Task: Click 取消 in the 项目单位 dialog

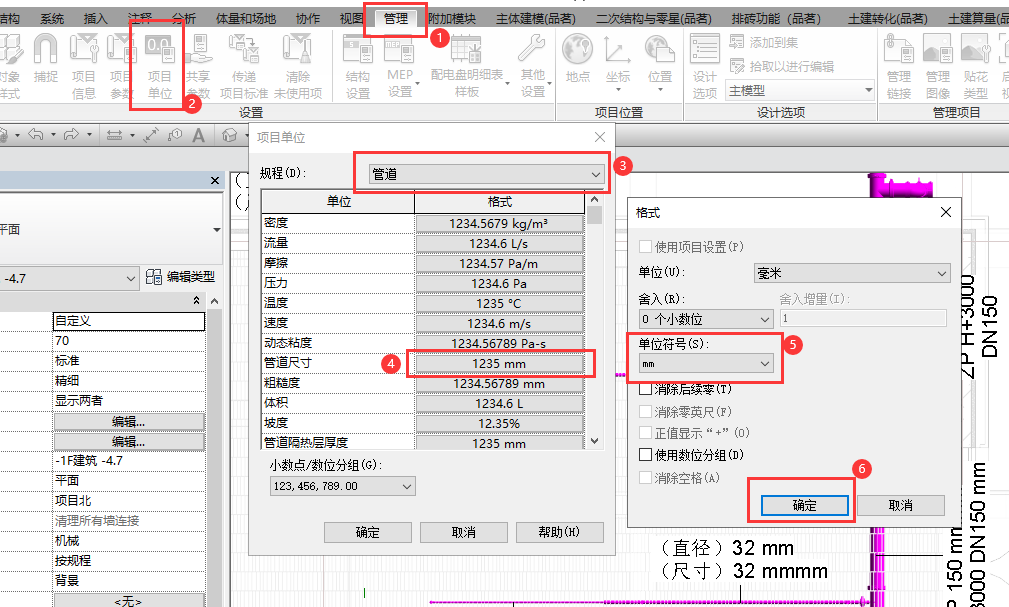Action: tap(463, 532)
